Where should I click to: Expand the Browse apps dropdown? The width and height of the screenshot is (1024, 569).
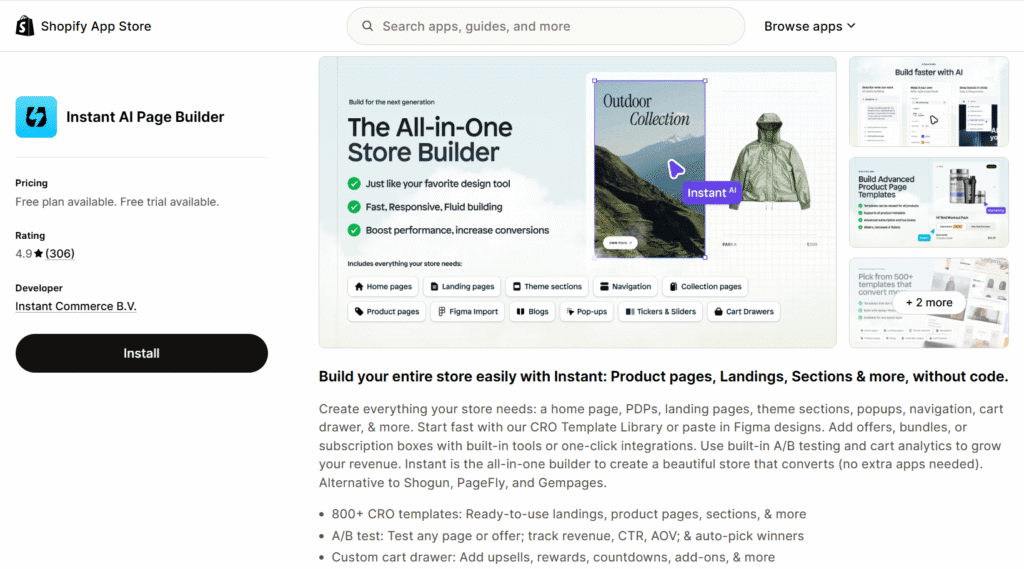(810, 26)
